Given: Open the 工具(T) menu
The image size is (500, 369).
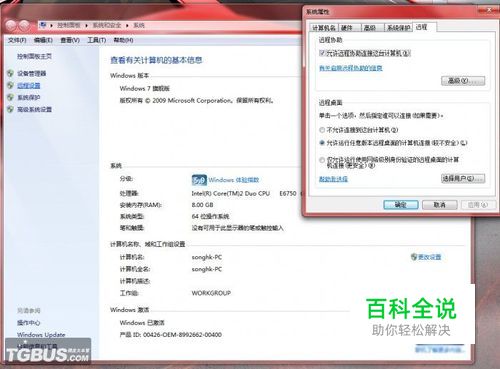Looking at the screenshot, I should 97,40.
